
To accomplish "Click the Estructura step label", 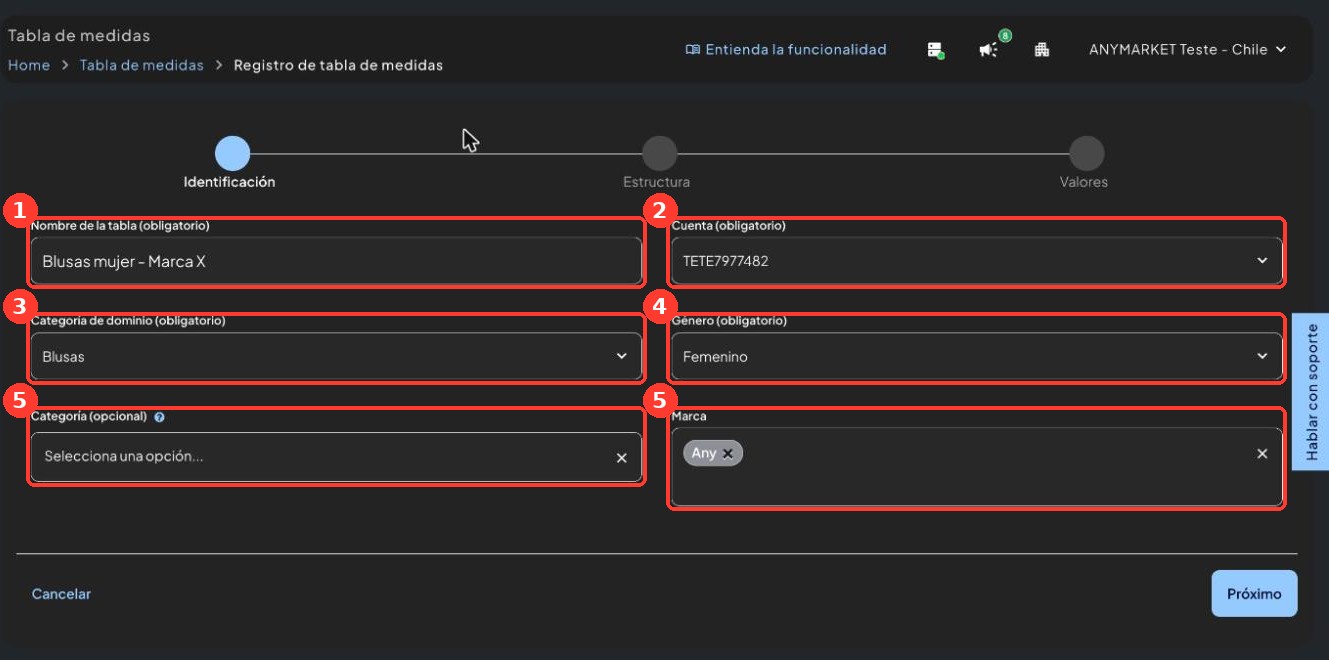I will pos(656,182).
